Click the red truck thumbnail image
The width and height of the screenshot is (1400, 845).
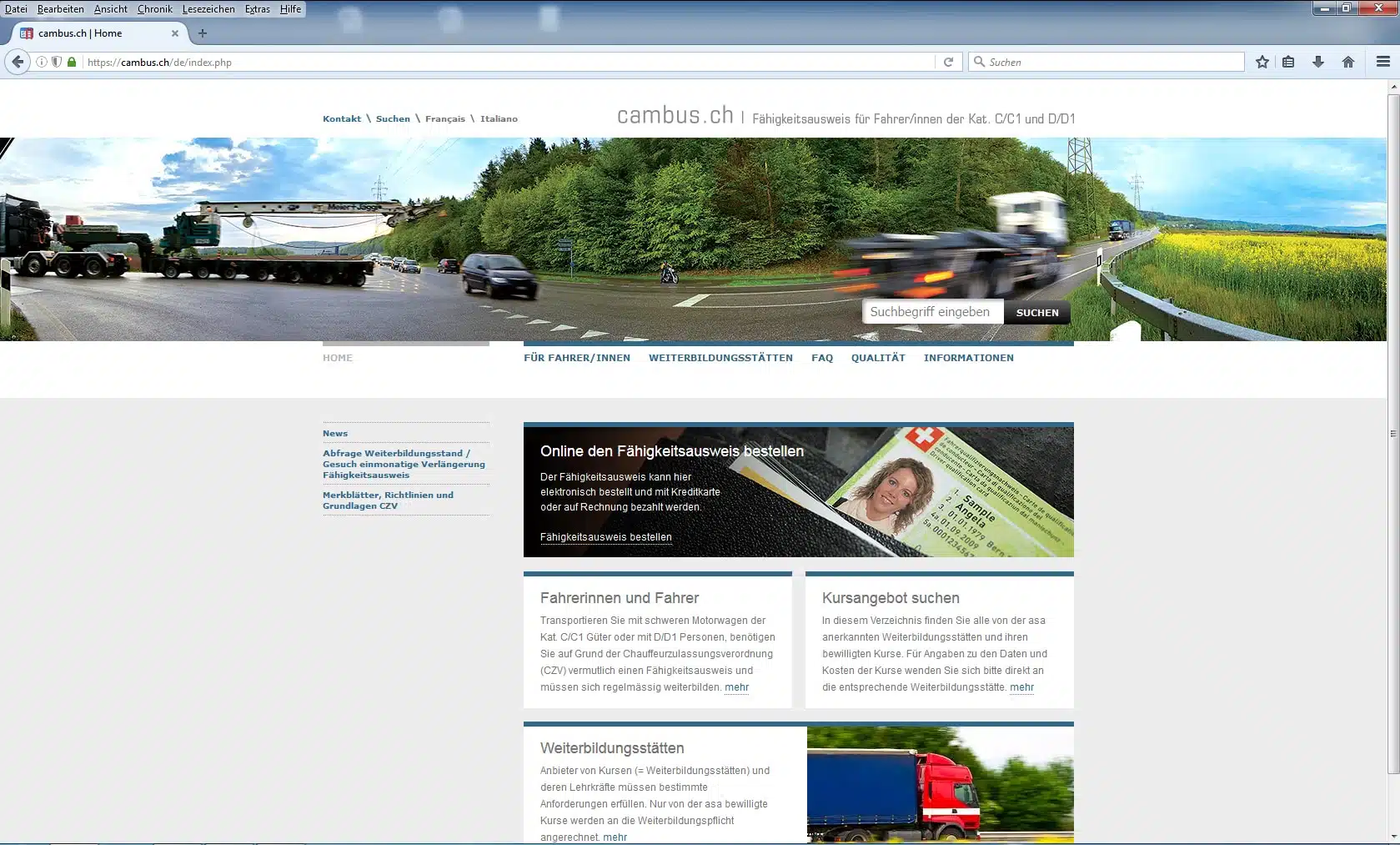click(x=940, y=783)
